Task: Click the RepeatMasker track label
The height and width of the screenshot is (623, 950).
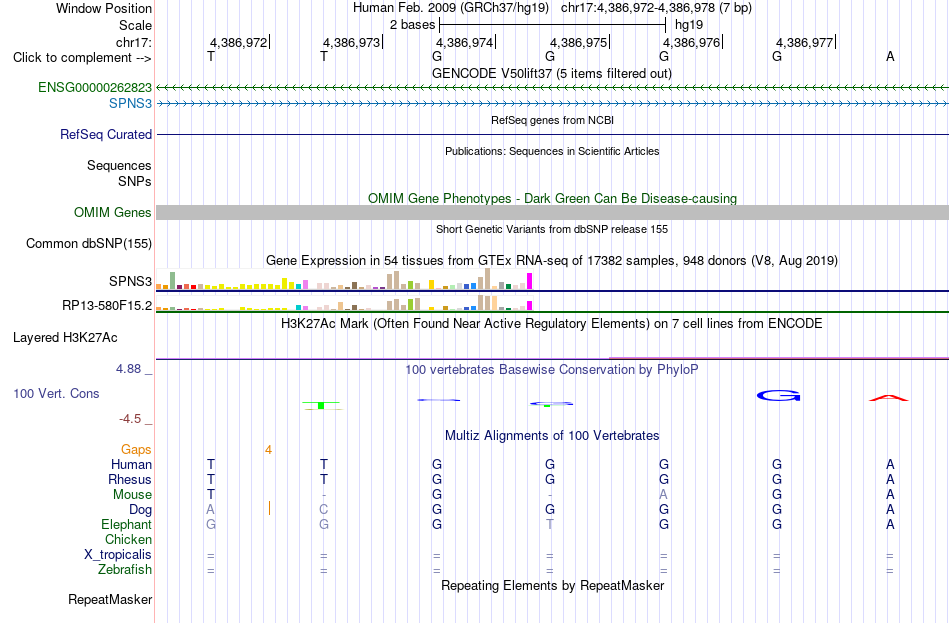Action: [x=110, y=599]
